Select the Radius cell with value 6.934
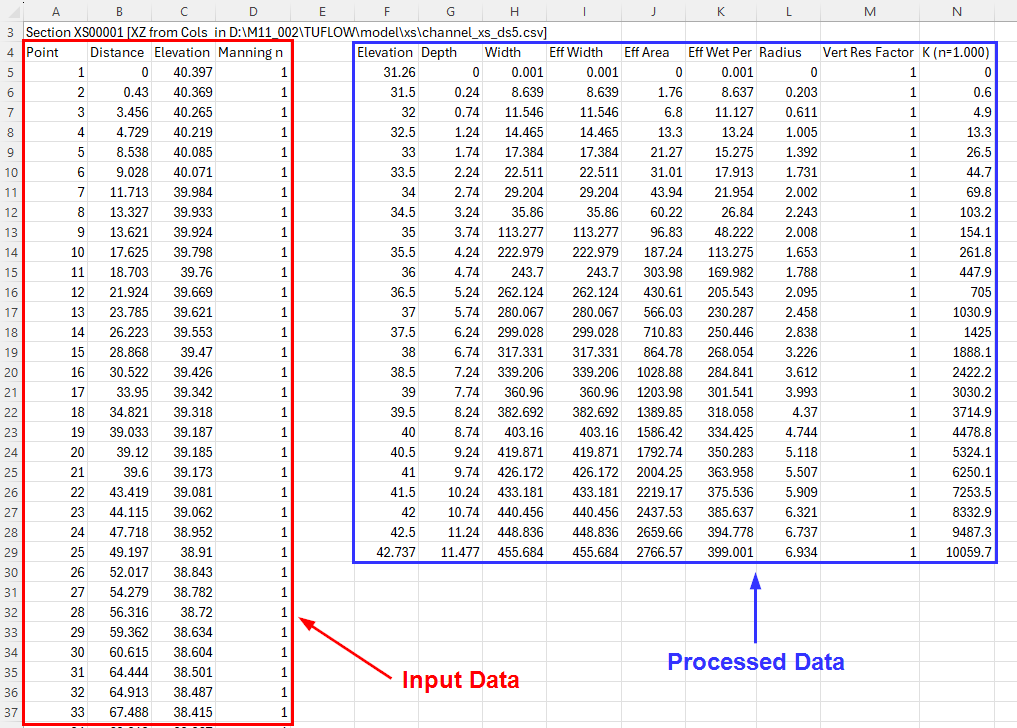 coord(787,552)
